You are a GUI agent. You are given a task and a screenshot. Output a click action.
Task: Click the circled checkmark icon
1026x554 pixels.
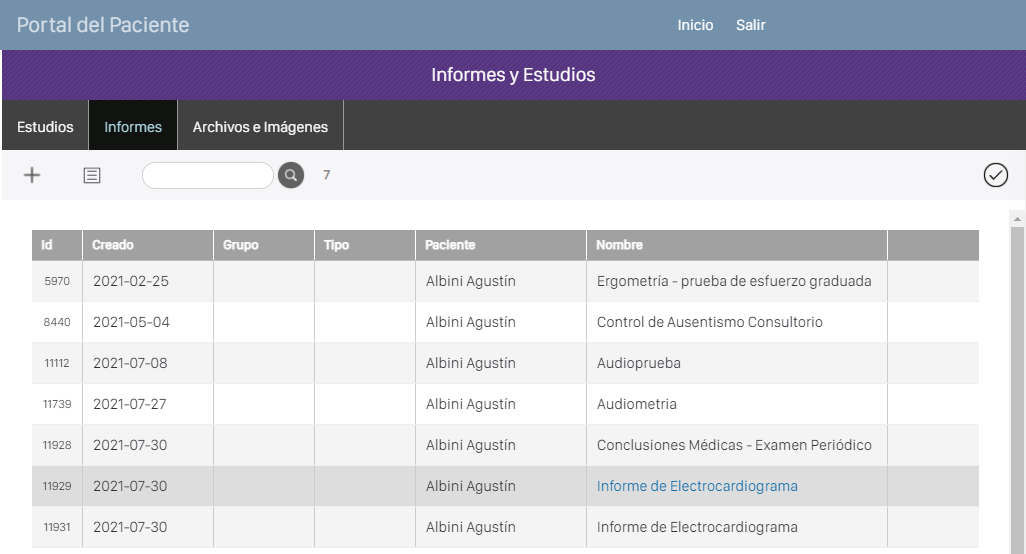pyautogui.click(x=995, y=175)
